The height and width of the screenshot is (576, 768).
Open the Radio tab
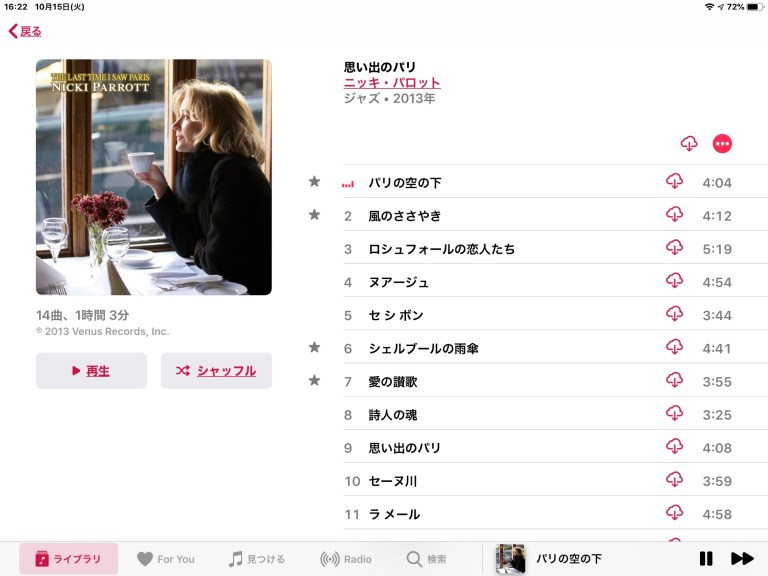[346, 559]
